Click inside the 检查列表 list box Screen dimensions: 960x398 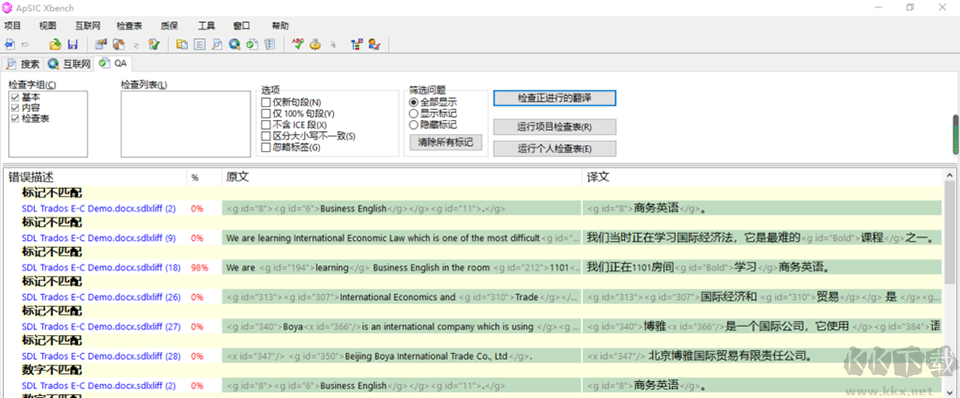[x=186, y=124]
